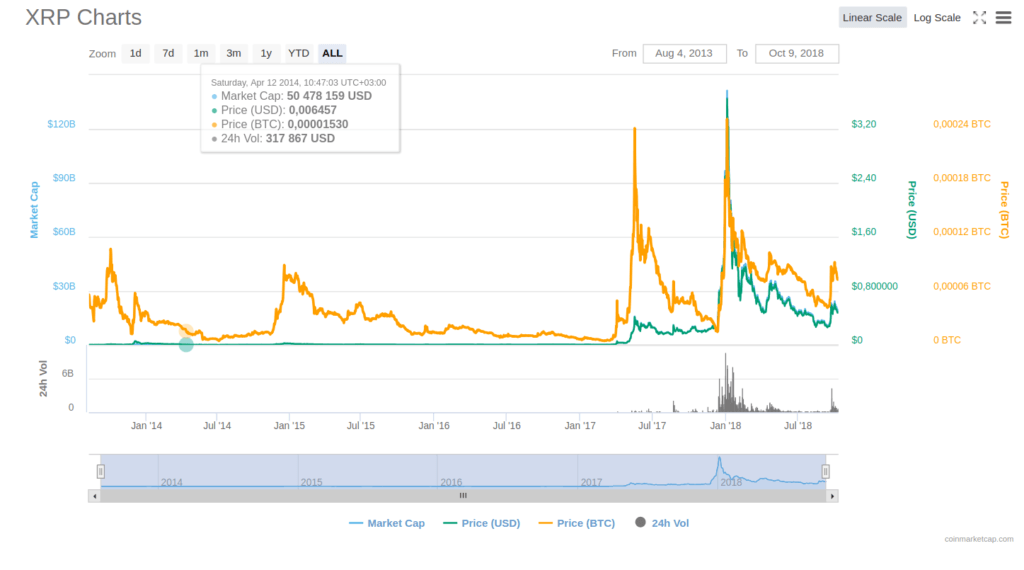This screenshot has width=1024, height=570.
Task: Hide the Price (BTC) legend series
Action: point(576,523)
